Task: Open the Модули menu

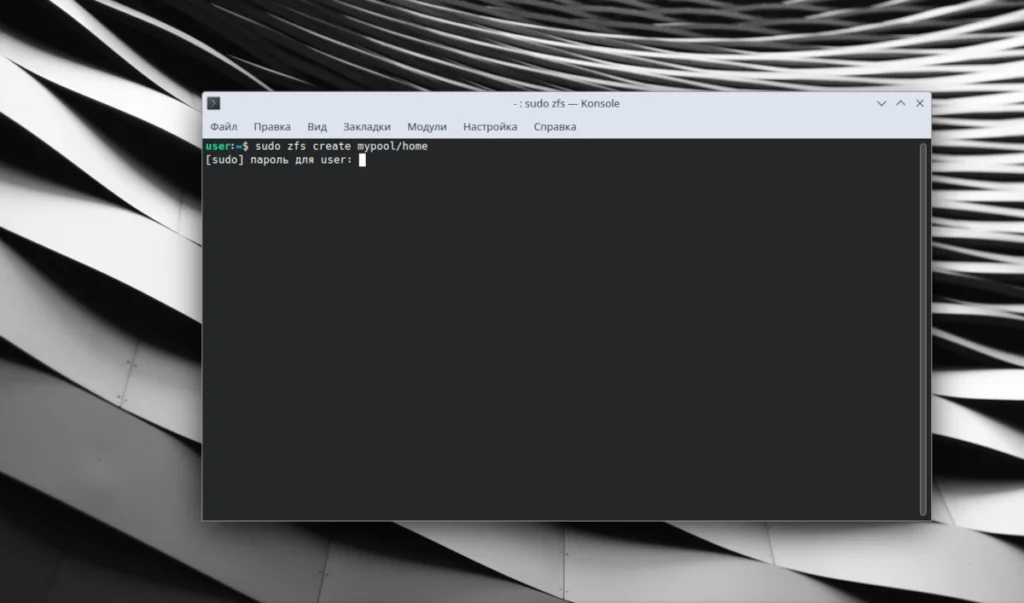Action: 426,127
